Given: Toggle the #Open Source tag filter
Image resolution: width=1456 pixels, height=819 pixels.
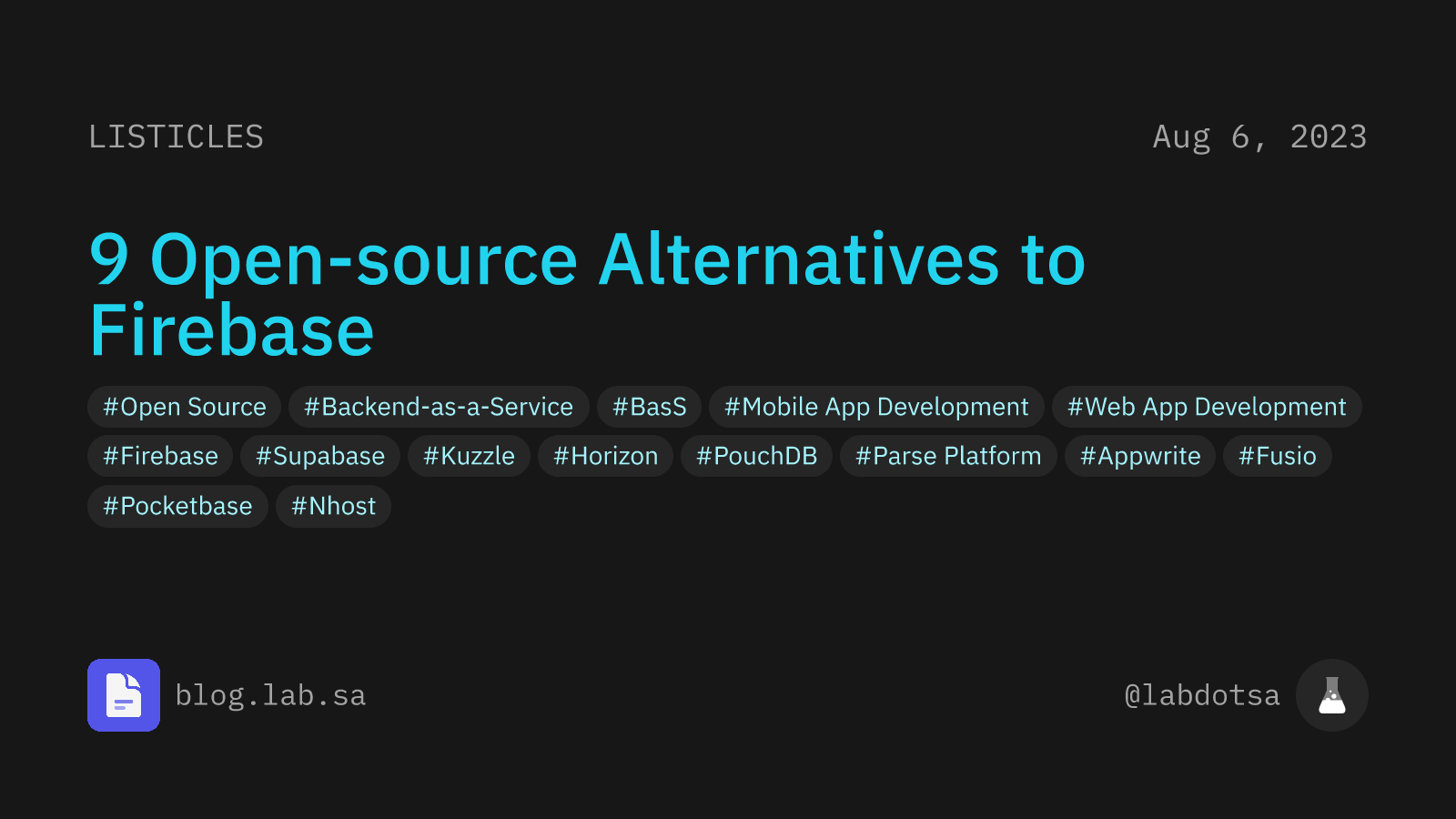Looking at the screenshot, I should tap(183, 407).
